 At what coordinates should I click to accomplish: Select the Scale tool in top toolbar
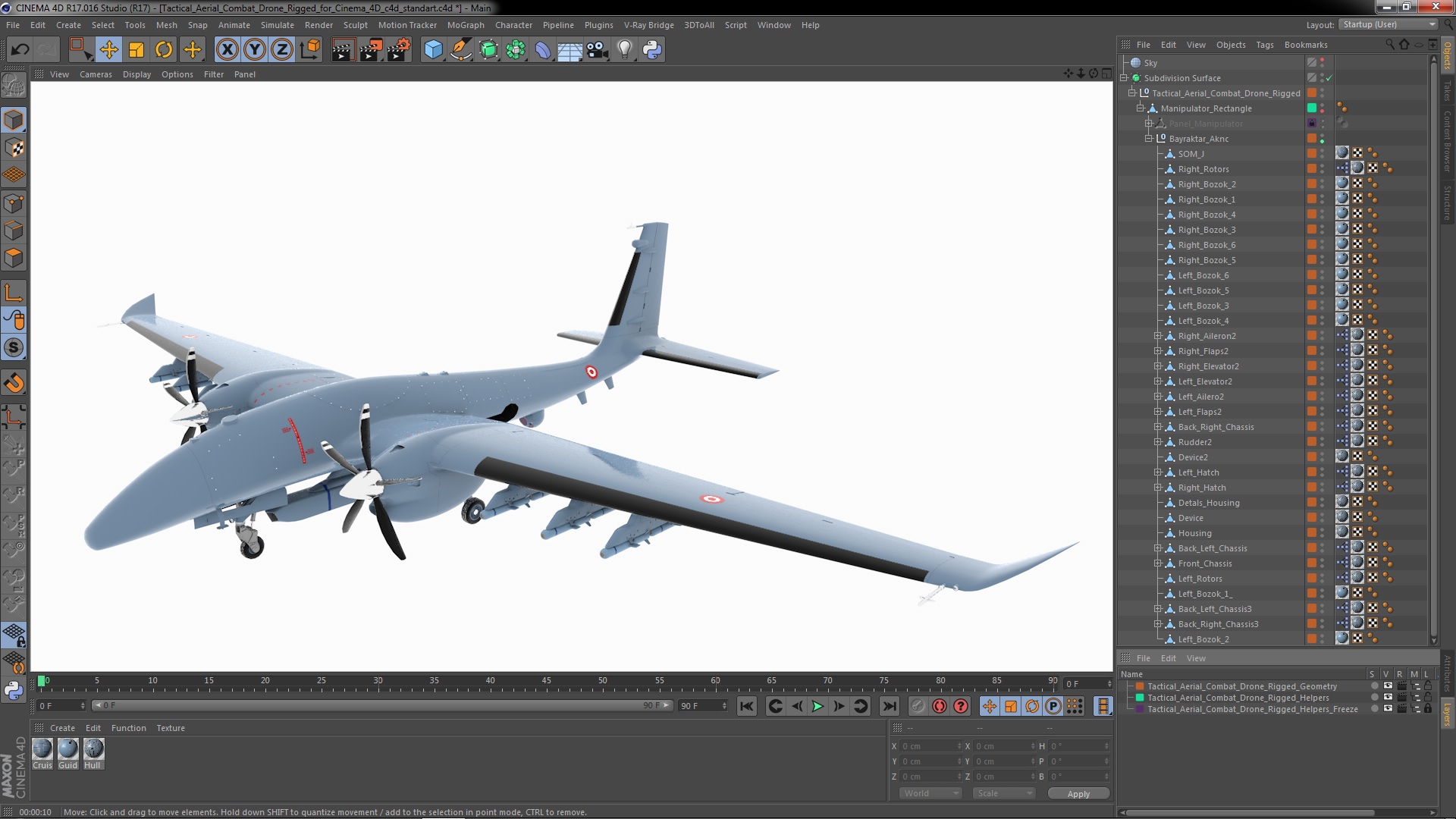tap(136, 50)
